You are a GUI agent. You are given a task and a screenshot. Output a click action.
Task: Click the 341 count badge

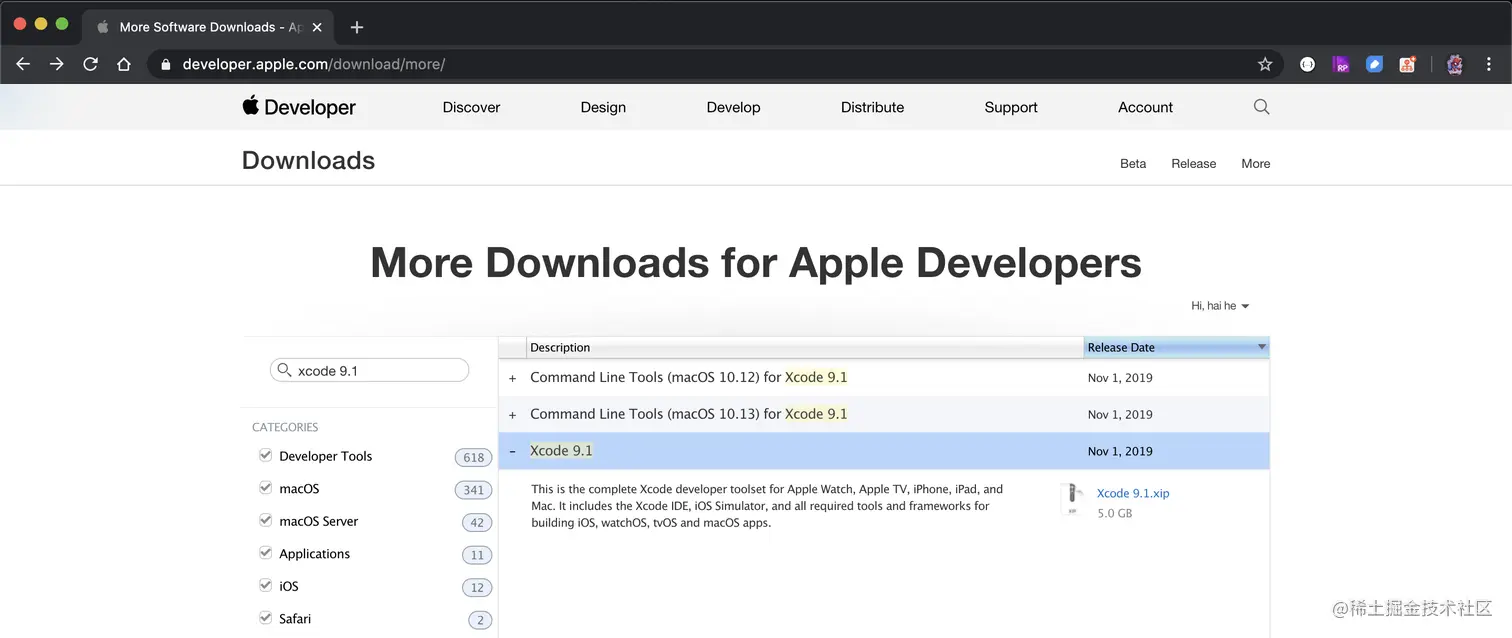(x=474, y=490)
